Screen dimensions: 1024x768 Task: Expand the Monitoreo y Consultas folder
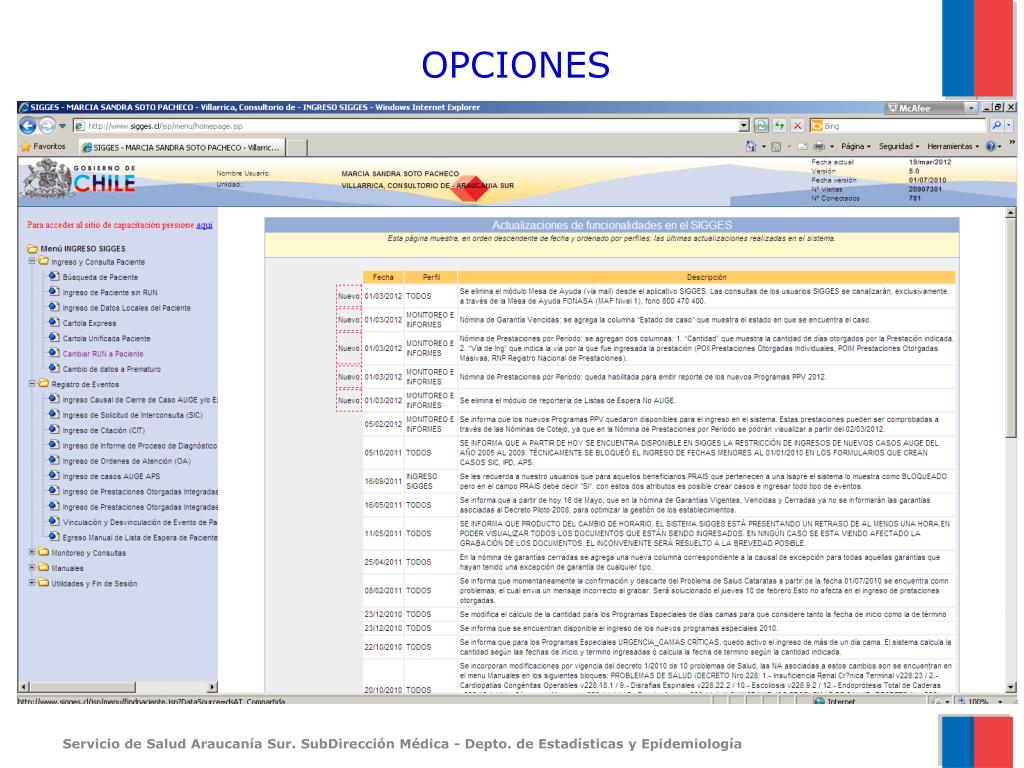tap(31, 552)
